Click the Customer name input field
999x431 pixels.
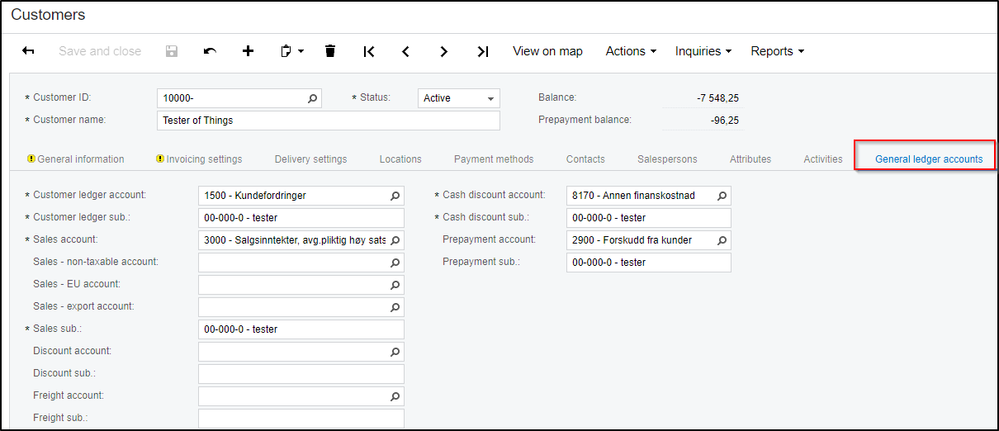pyautogui.click(x=328, y=121)
